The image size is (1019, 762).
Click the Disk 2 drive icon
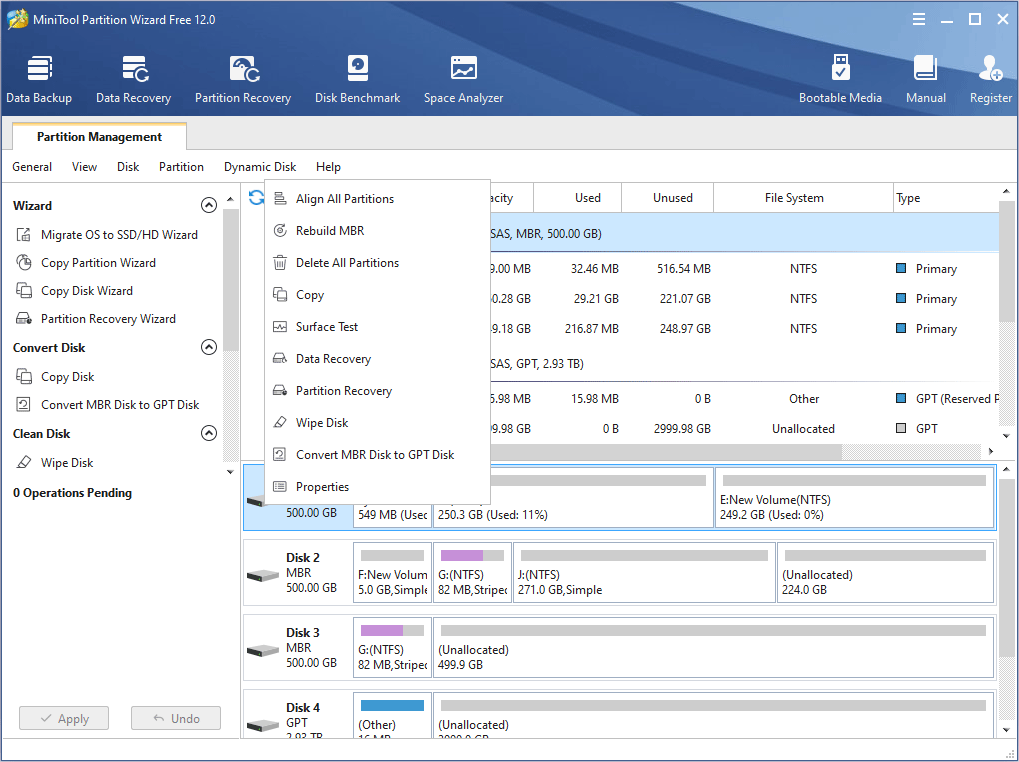point(263,575)
